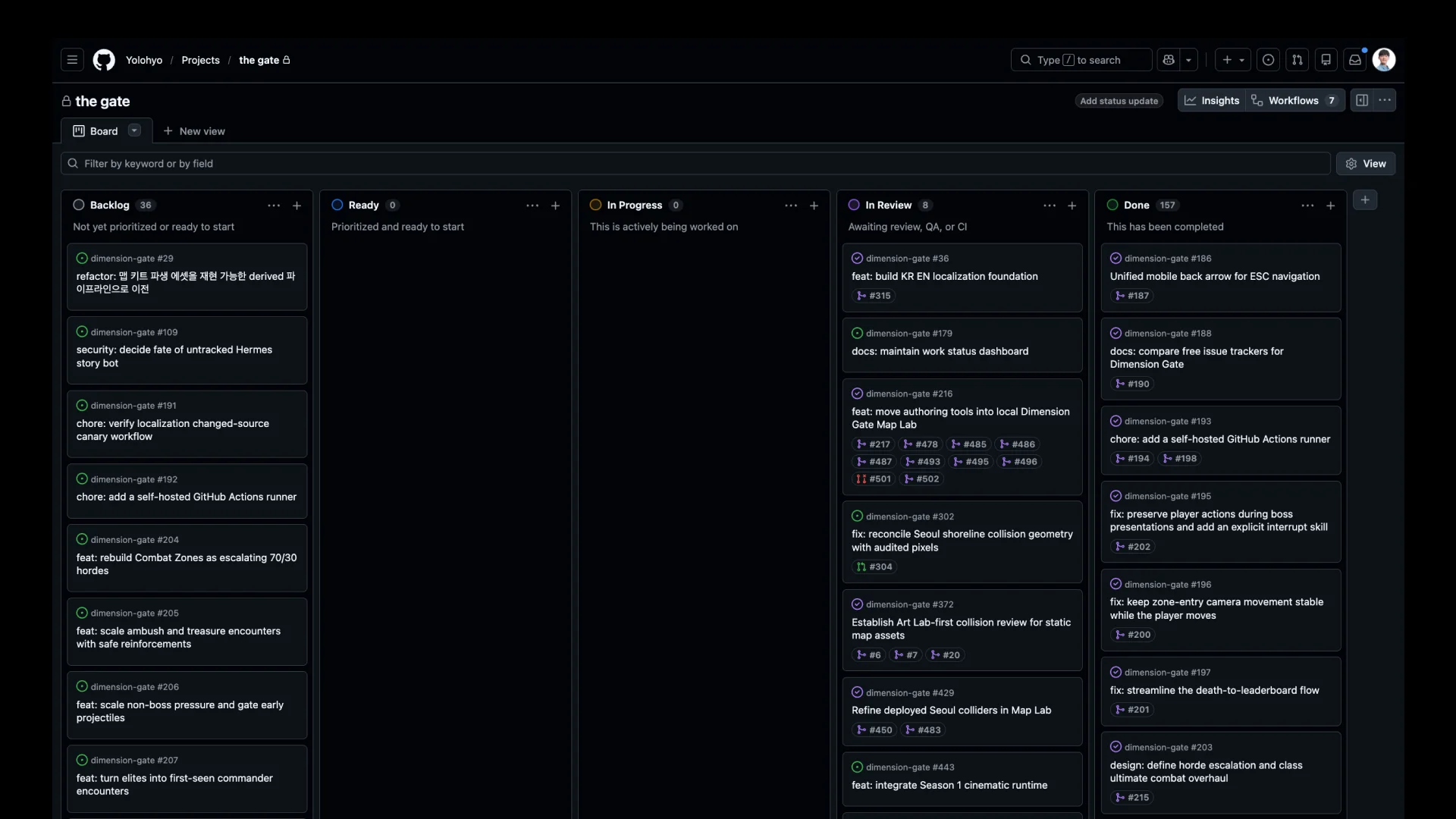The image size is (1456, 819).
Task: Open card Unified mobile back arrow for ESC
Action: coord(1220,278)
